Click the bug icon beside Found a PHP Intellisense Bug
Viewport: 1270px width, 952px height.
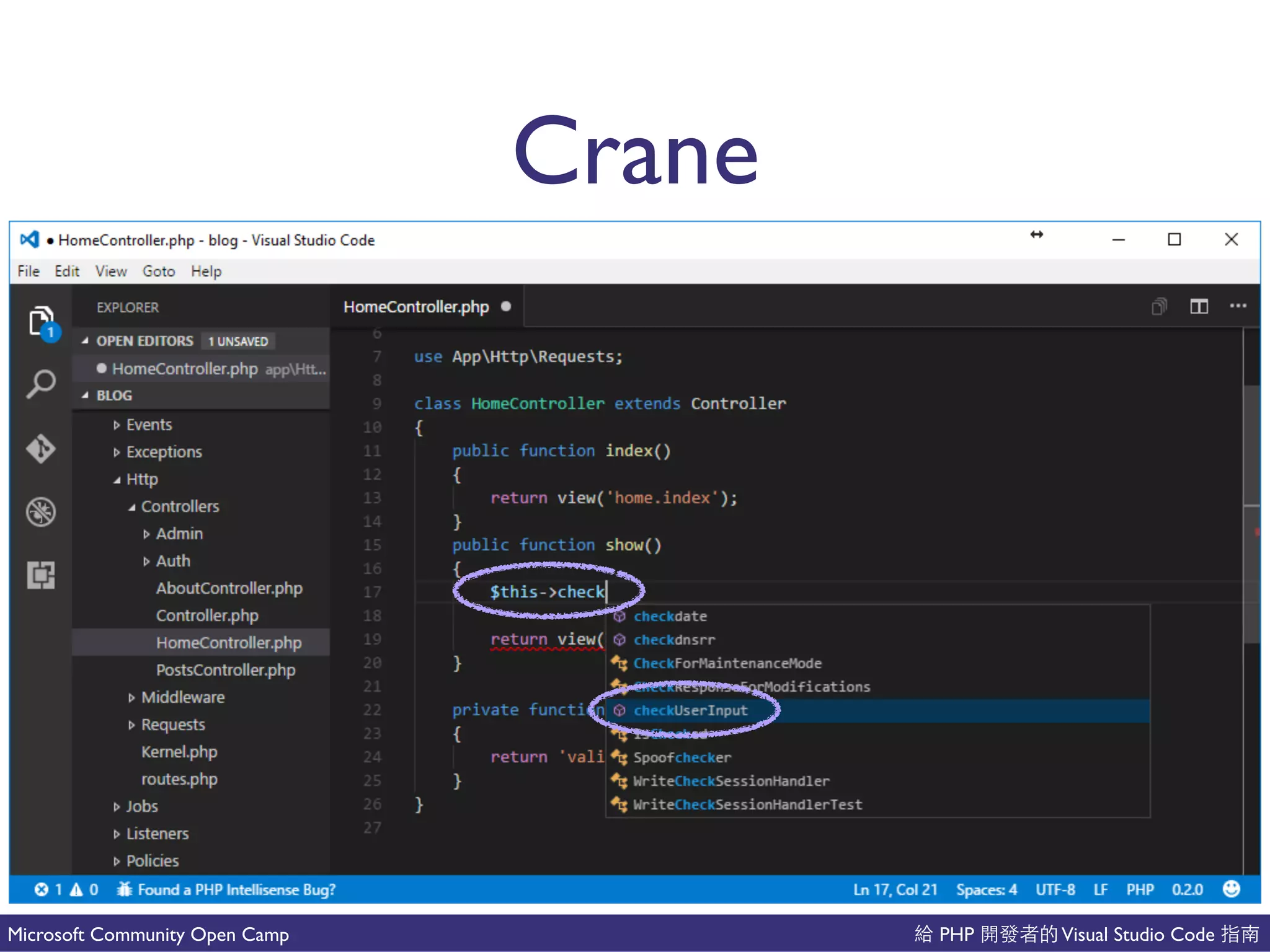pos(125,889)
